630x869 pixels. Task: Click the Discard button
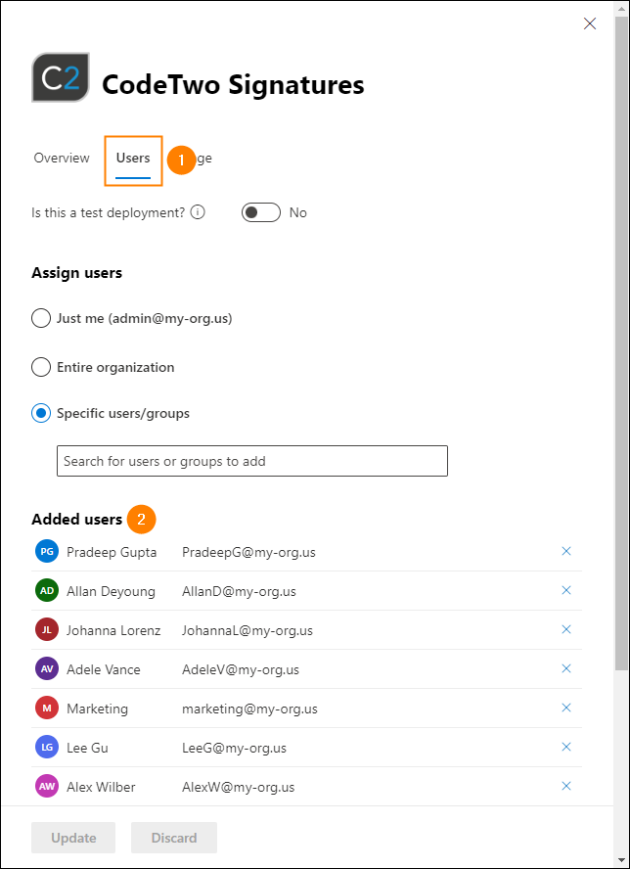[x=174, y=837]
